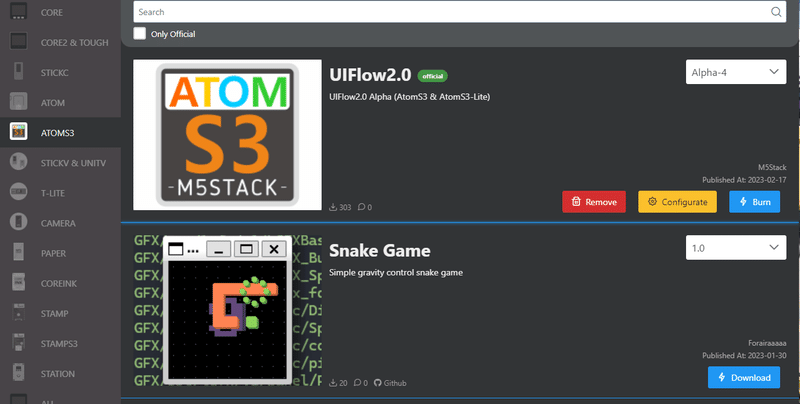Click the CORE2 & TOUGH device icon
The width and height of the screenshot is (800, 404).
tap(19, 42)
